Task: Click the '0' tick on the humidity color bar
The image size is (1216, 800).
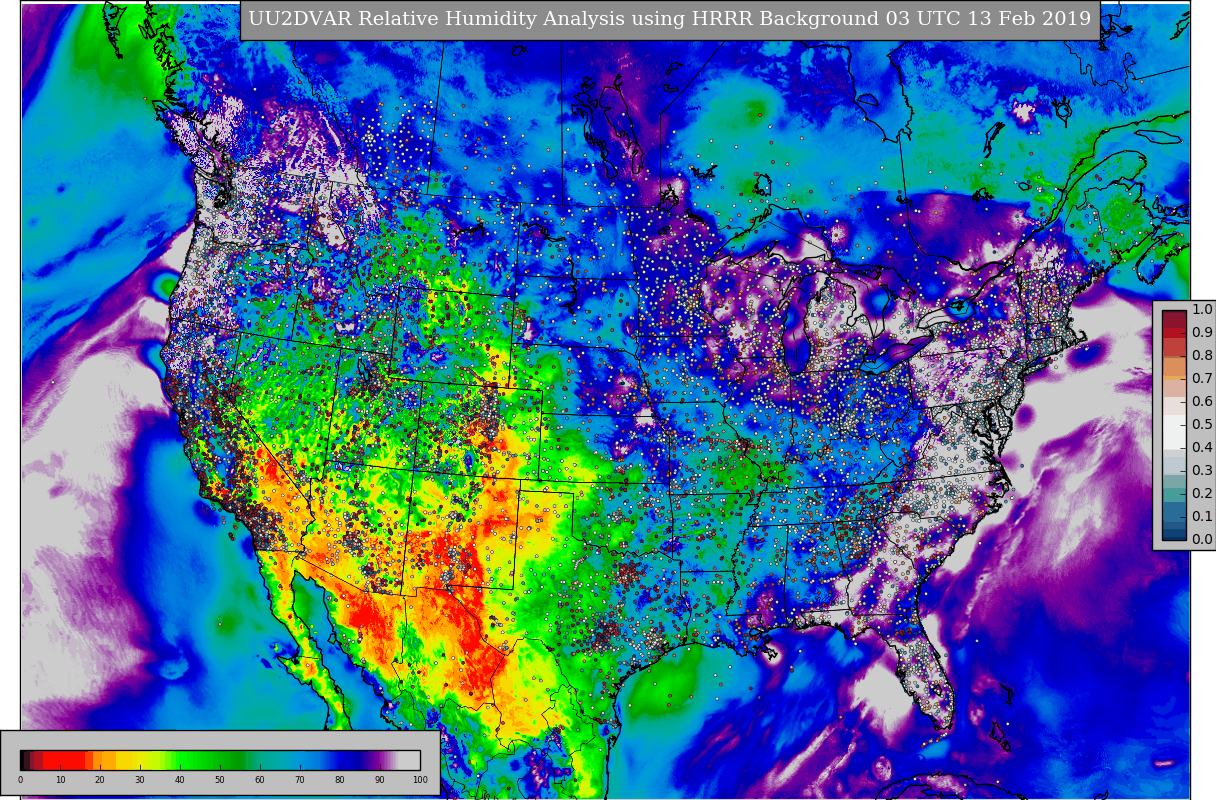Action: click(x=20, y=780)
